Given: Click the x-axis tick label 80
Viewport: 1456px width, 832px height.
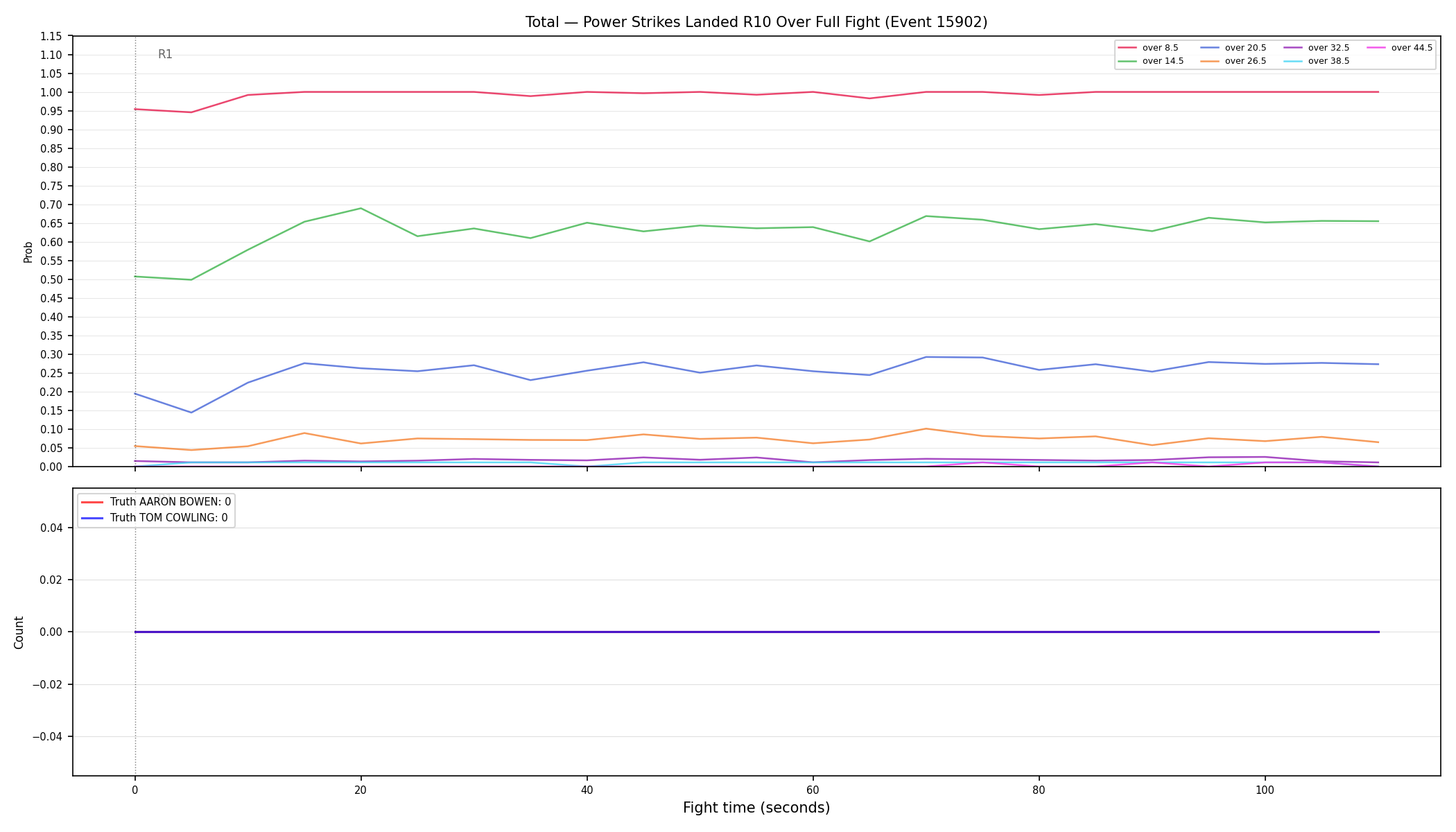Looking at the screenshot, I should tap(1039, 790).
